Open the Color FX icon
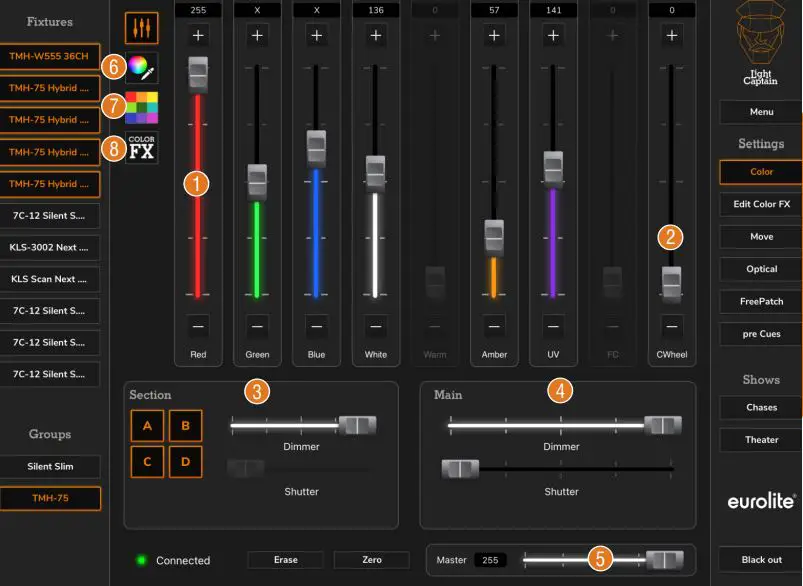803x586 pixels. [x=141, y=148]
